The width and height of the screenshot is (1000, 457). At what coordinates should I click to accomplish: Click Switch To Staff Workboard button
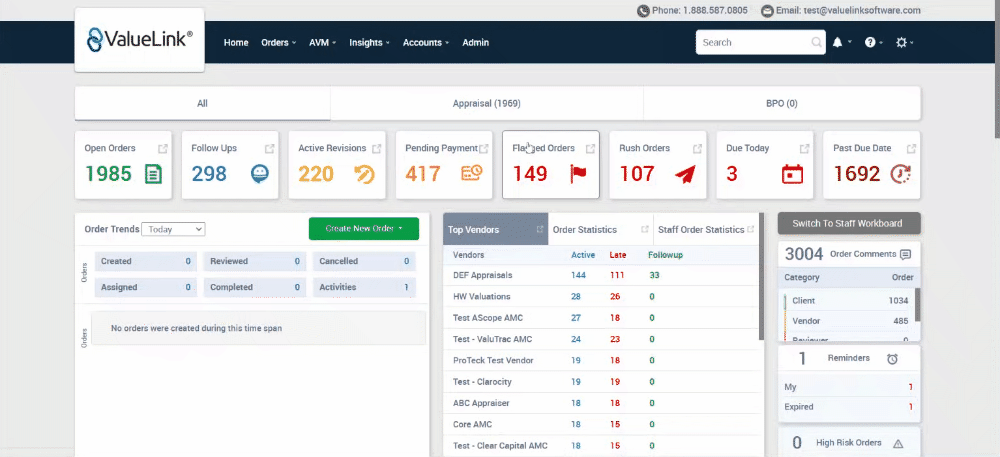[849, 224]
